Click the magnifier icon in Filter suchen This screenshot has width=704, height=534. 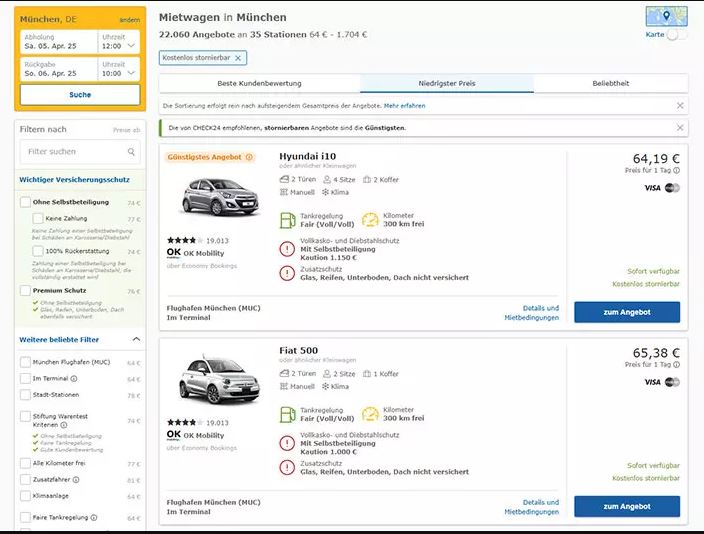(x=131, y=152)
